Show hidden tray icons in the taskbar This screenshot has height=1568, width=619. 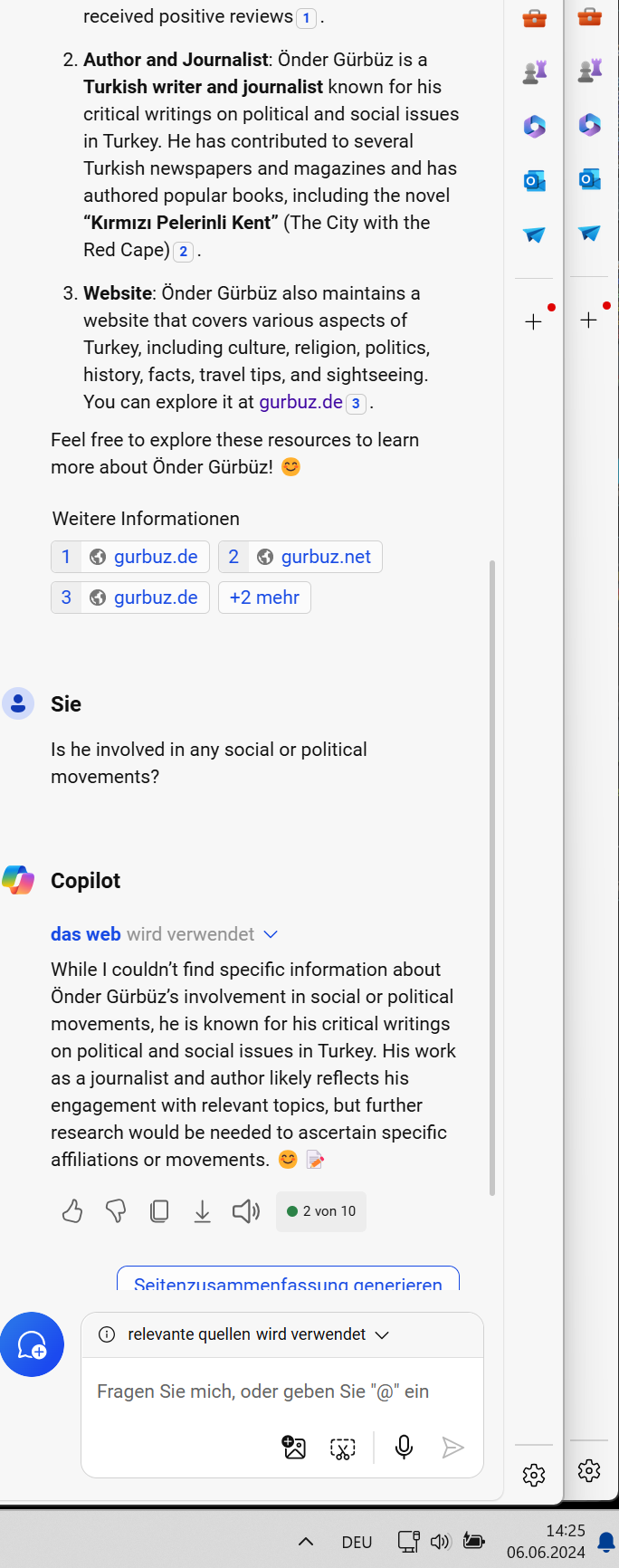(306, 1541)
